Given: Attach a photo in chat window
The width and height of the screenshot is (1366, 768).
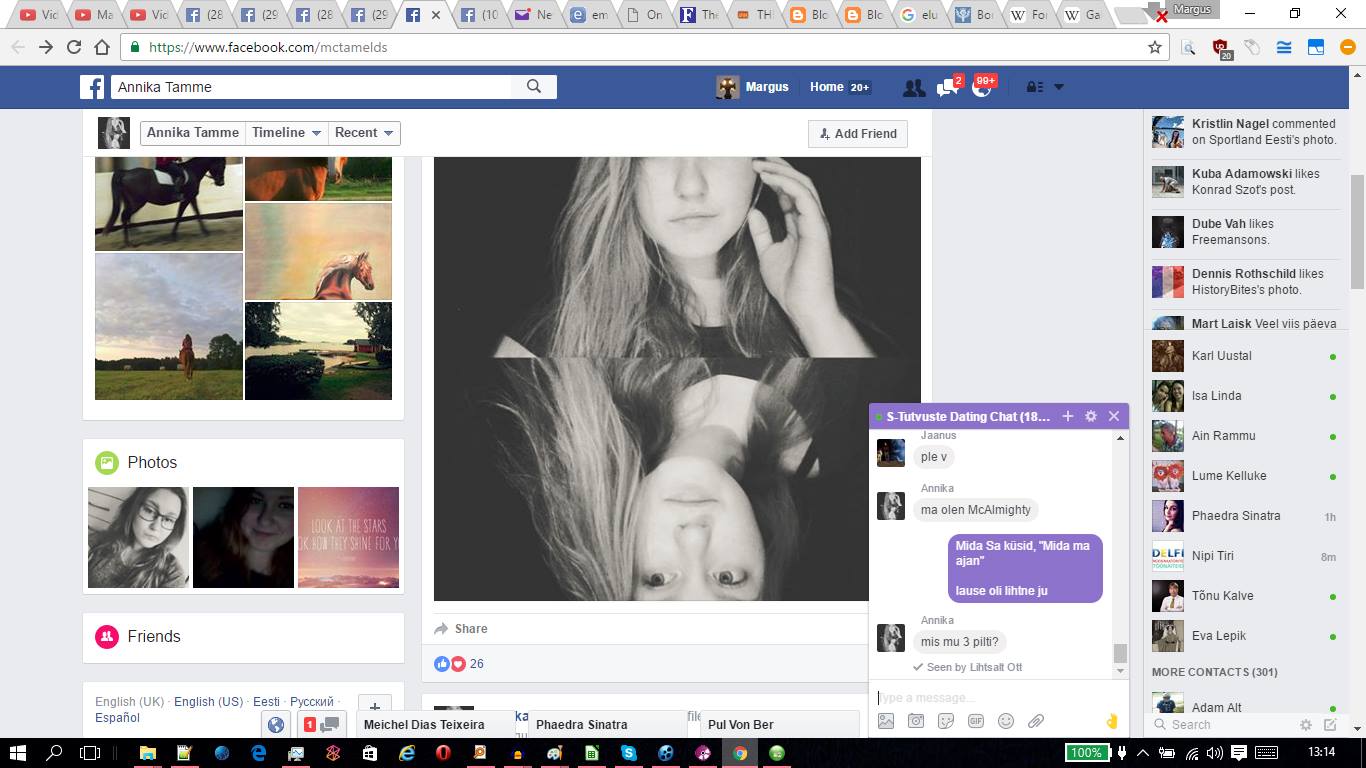Looking at the screenshot, I should (886, 721).
